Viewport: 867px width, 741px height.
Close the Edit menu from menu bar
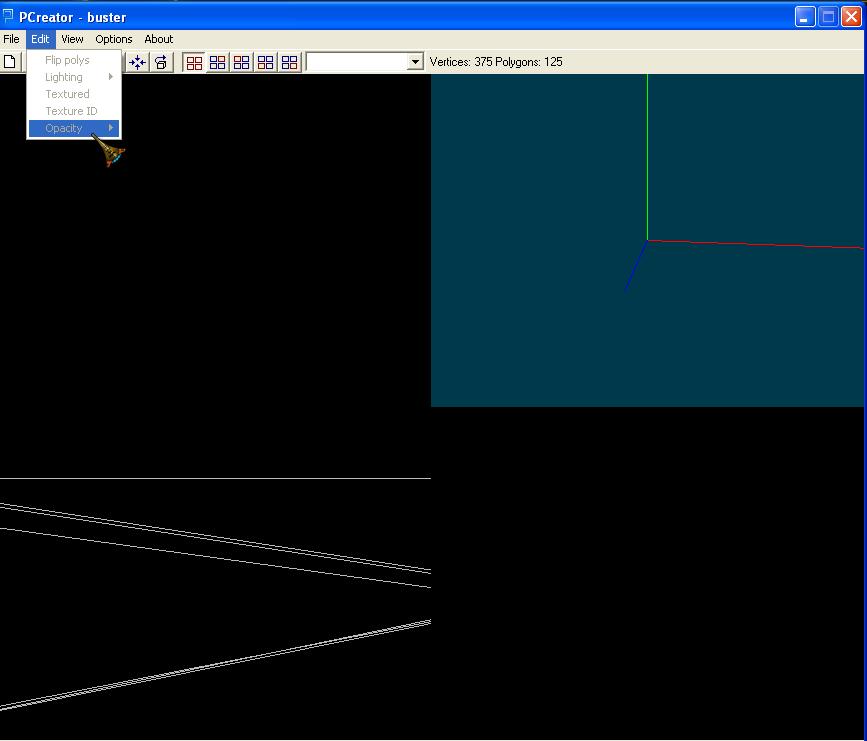click(x=40, y=39)
